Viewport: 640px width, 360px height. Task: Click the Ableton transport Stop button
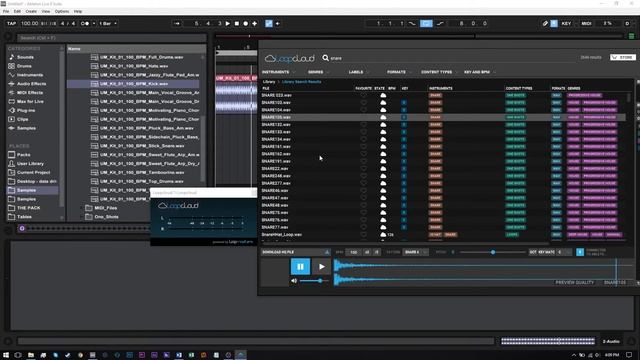237,24
